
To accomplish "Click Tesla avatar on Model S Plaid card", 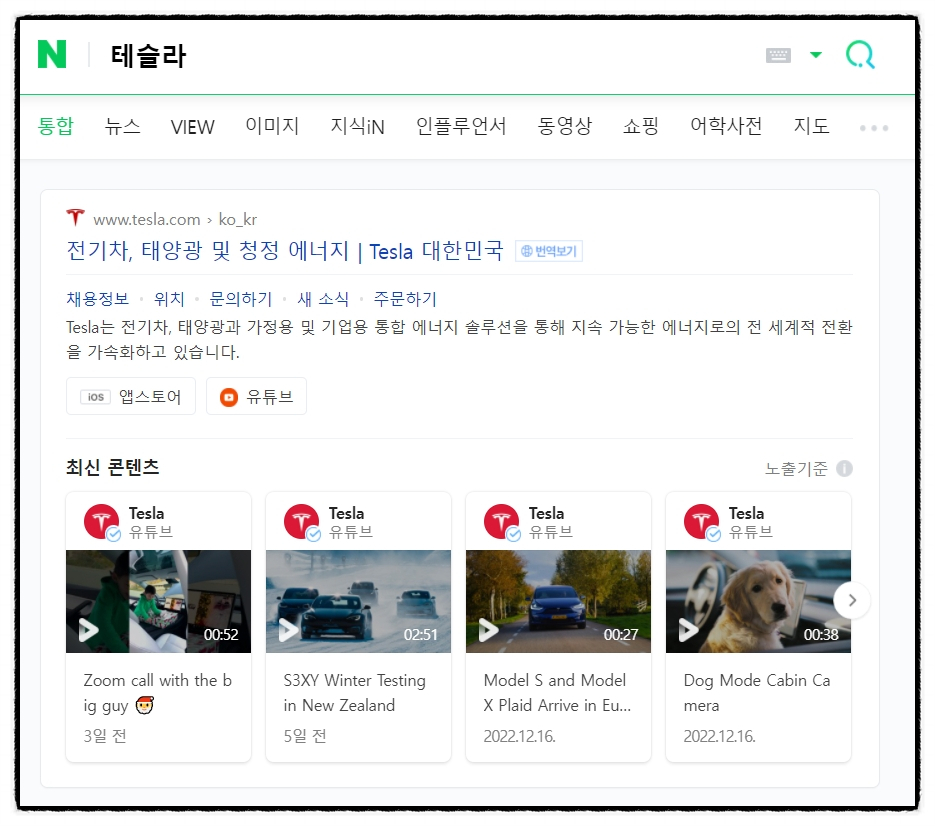I will pyautogui.click(x=502, y=522).
